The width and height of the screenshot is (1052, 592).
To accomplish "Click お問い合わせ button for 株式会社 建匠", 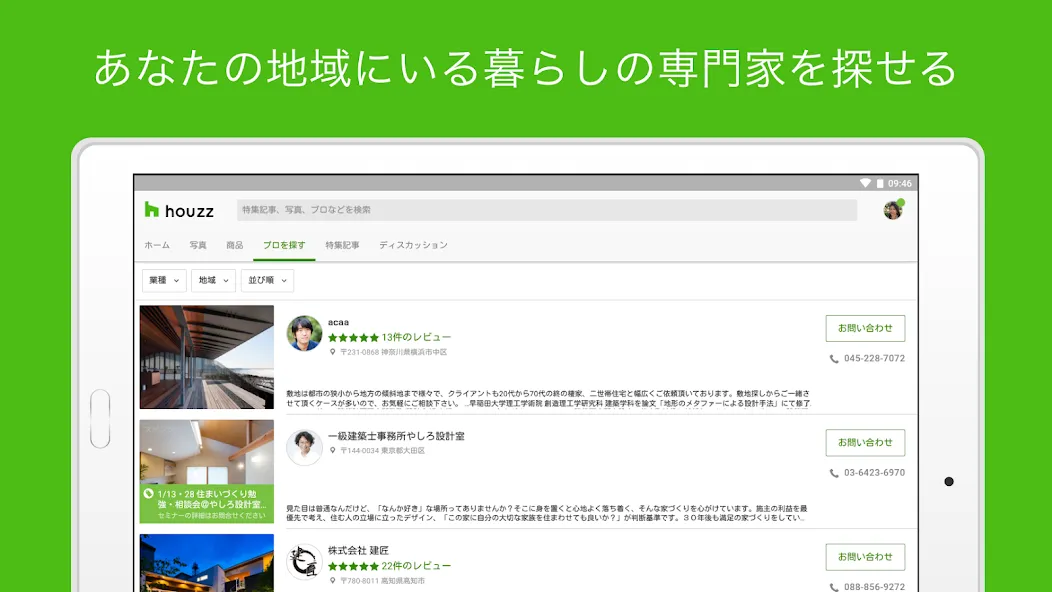I will click(865, 556).
